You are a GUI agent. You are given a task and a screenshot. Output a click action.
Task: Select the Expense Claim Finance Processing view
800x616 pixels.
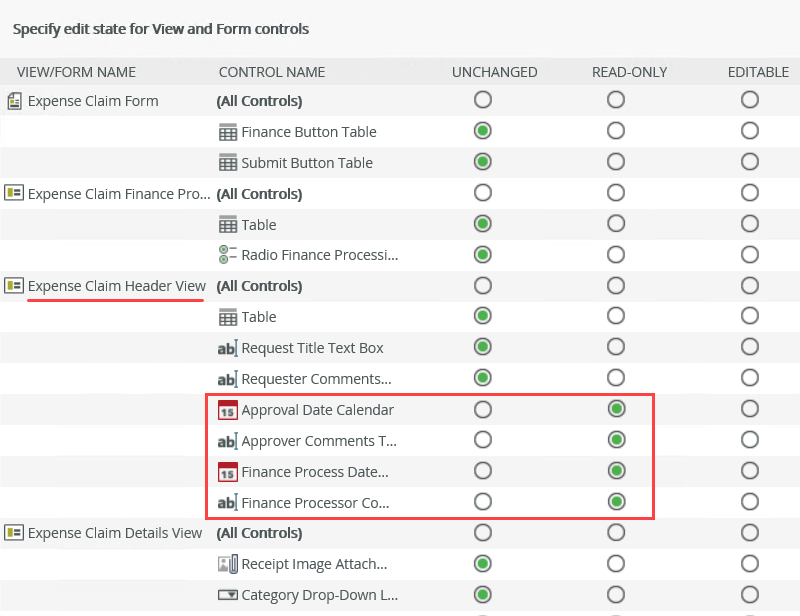click(x=118, y=193)
